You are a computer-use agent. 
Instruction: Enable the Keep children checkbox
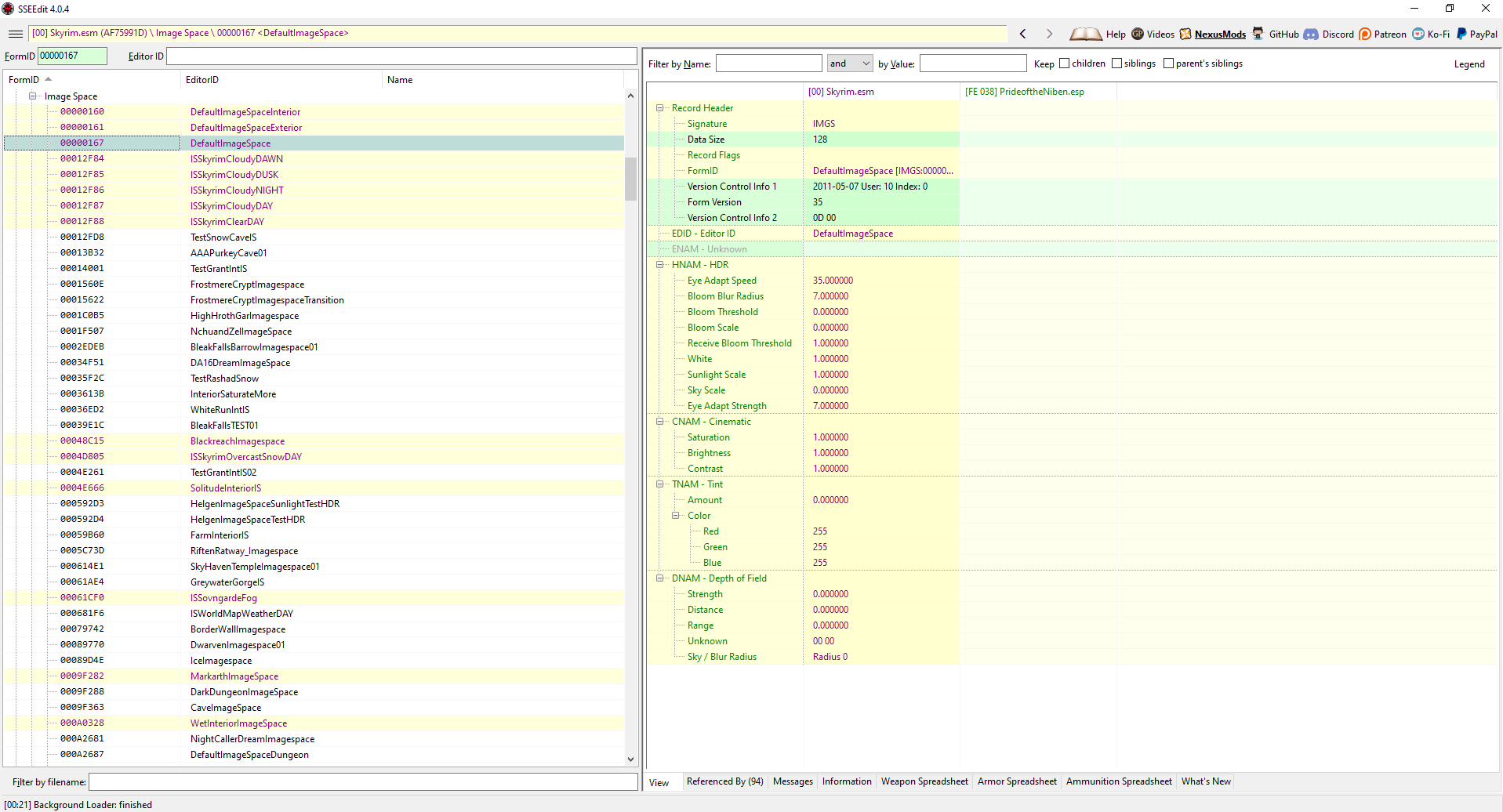pyautogui.click(x=1064, y=63)
